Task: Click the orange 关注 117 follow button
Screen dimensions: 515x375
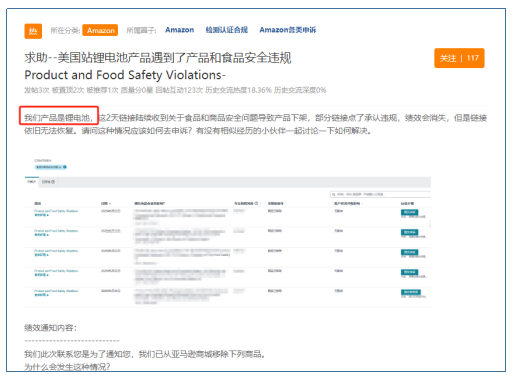Action: pyautogui.click(x=459, y=58)
